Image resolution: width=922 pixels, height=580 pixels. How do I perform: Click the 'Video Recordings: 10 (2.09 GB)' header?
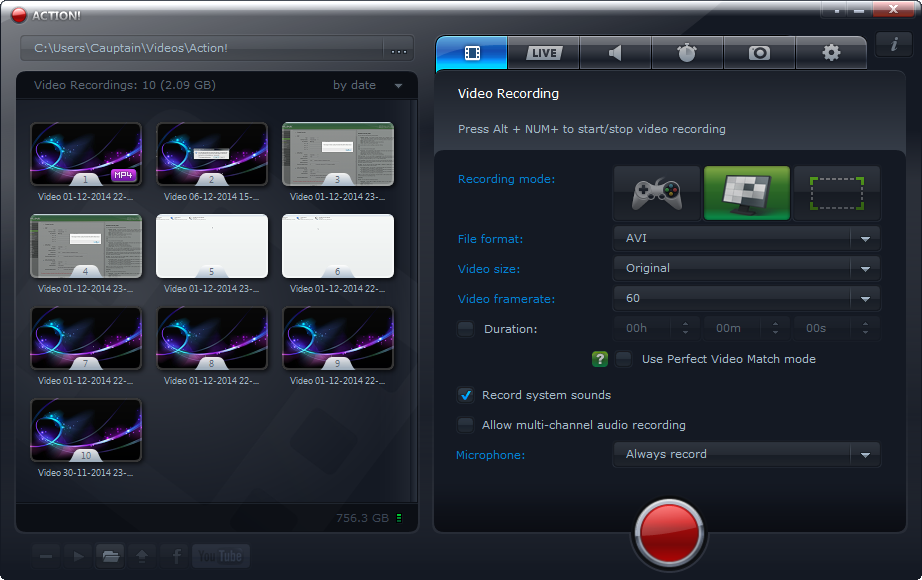click(125, 85)
